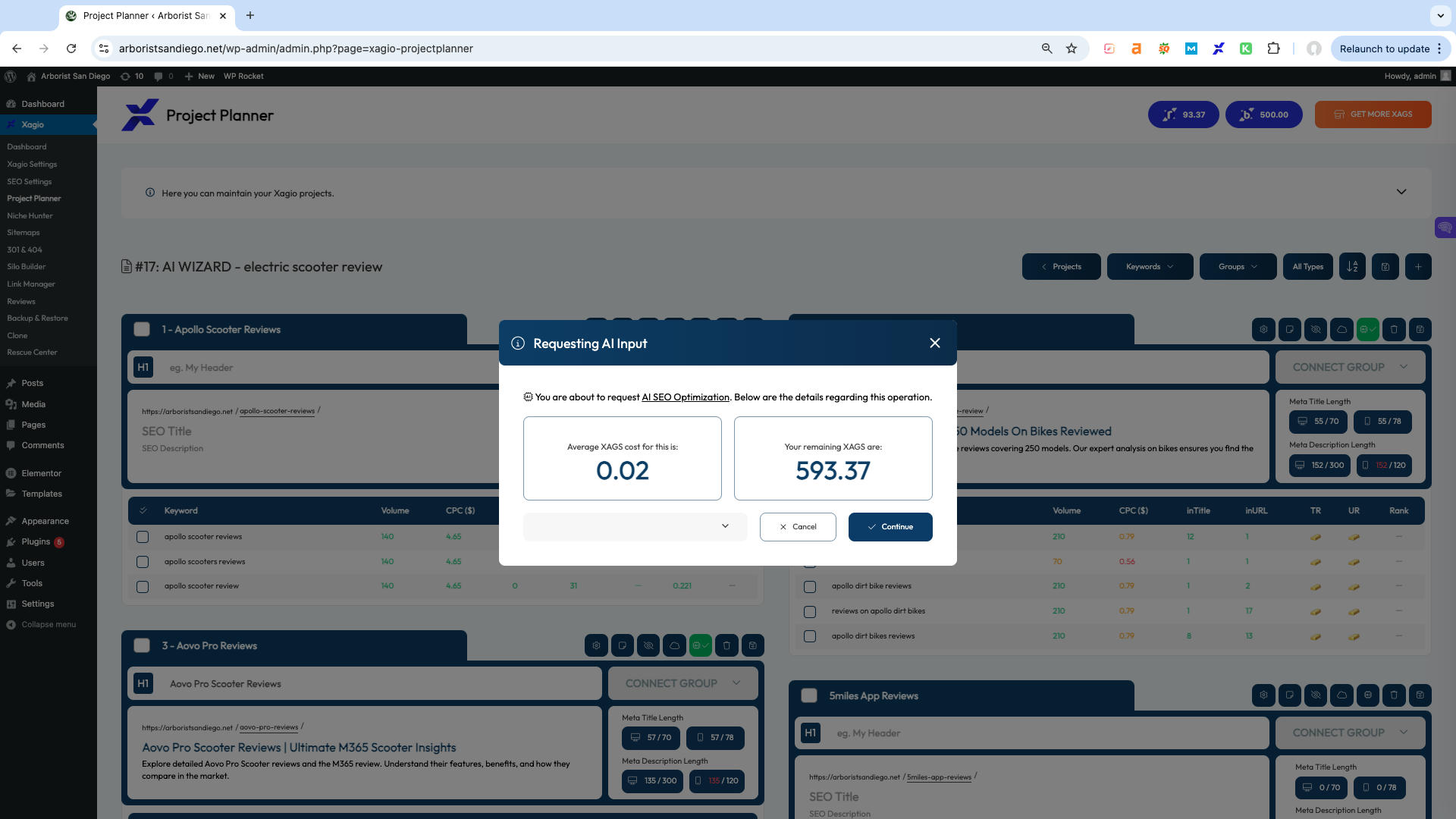Open the empty dropdown in the AI dialog
Screen dimensions: 1456x819
pos(635,527)
